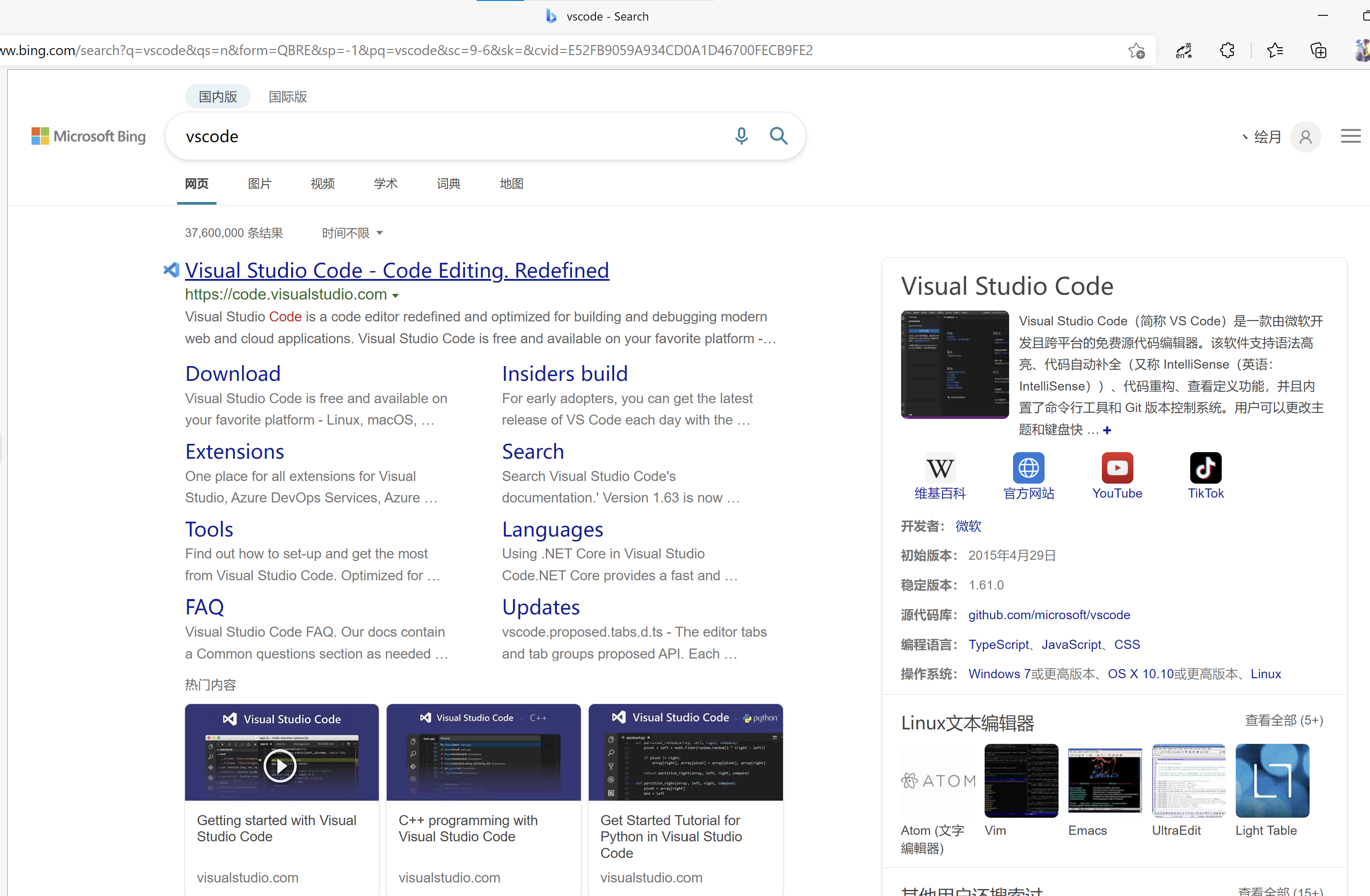Open Visual Studio Code - Code Editing. Redefined link
Screen dimensions: 1370x896
tap(397, 271)
